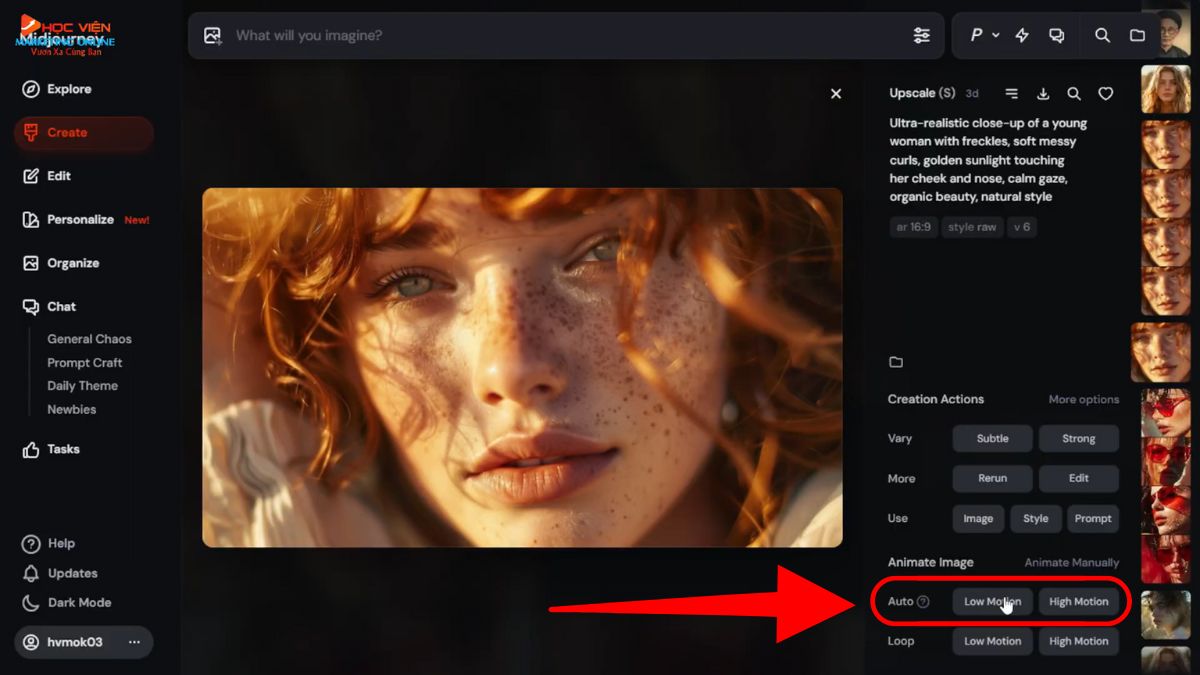Click the Use Image button
The width and height of the screenshot is (1200, 675).
(x=978, y=518)
